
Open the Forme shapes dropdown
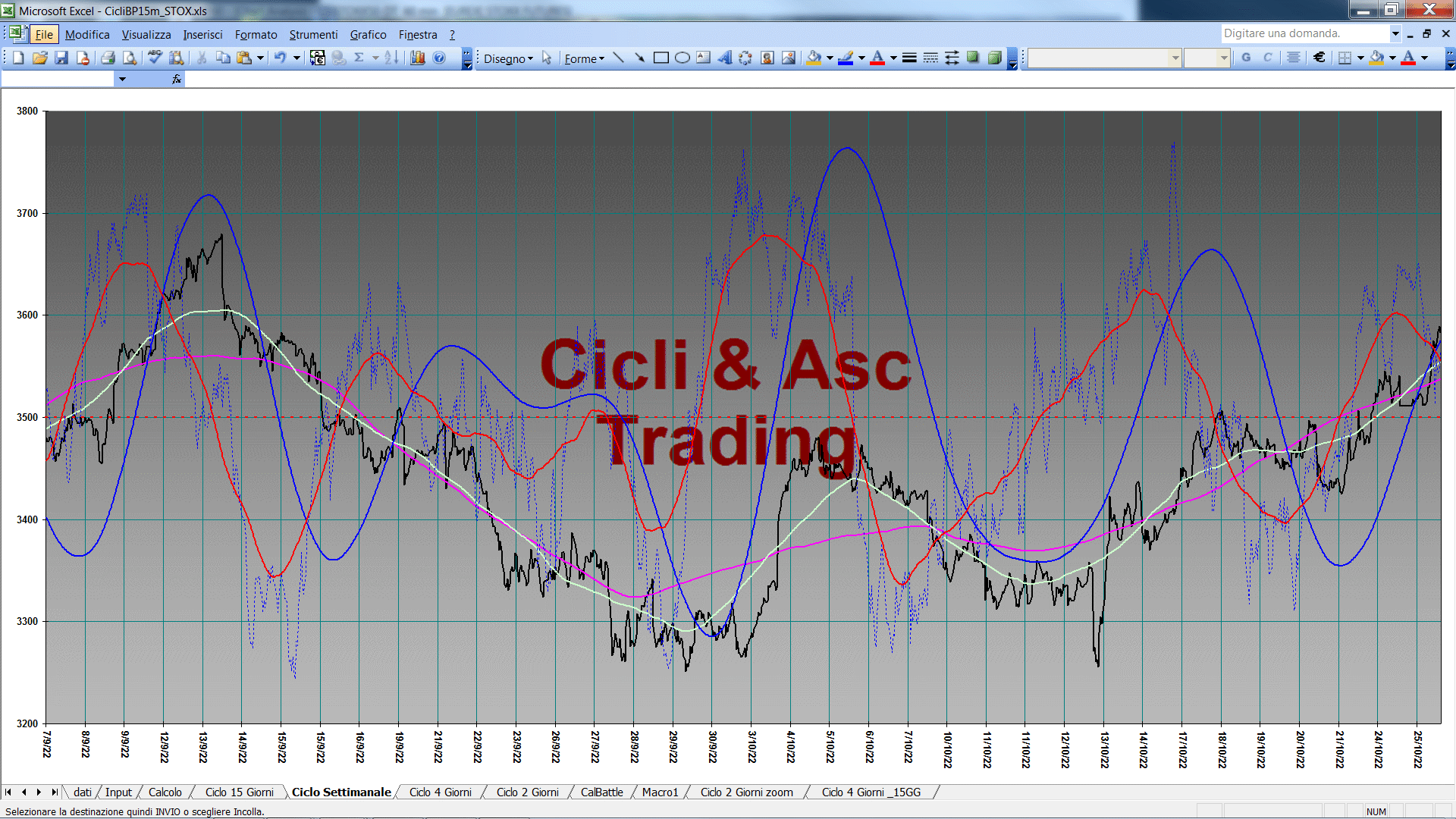coord(584,58)
